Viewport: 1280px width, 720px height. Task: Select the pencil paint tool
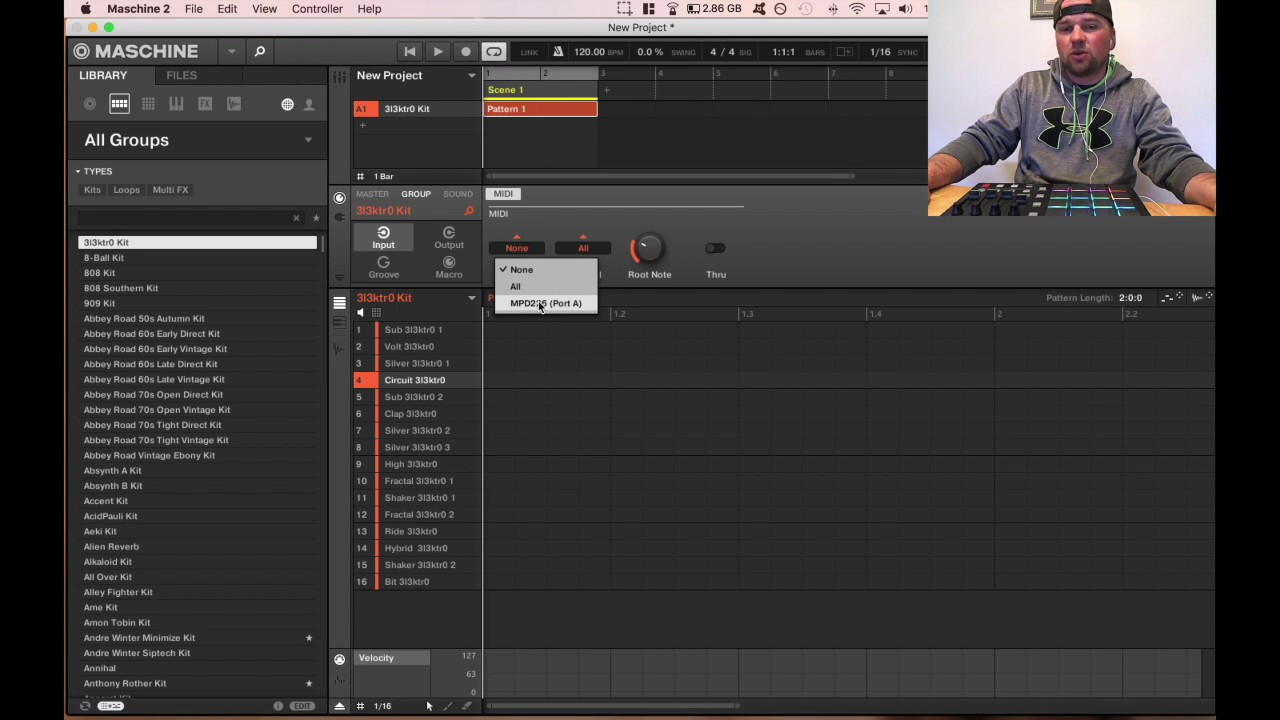[x=448, y=706]
